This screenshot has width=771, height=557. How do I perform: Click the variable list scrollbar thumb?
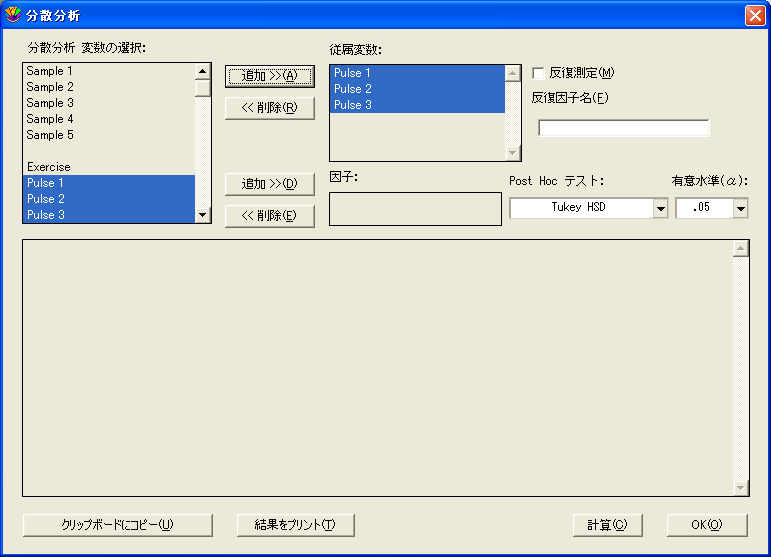[203, 88]
